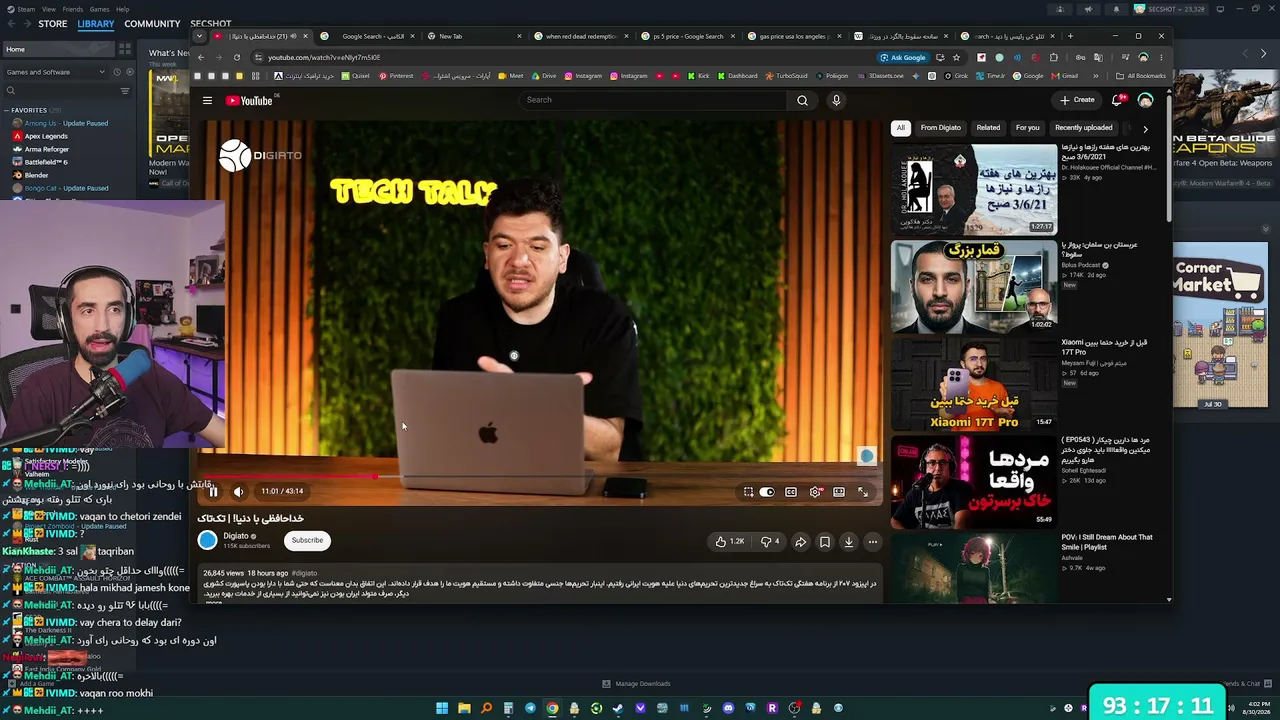Show more filter chips with right arrow
Image resolution: width=1280 pixels, height=720 pixels.
[1145, 128]
